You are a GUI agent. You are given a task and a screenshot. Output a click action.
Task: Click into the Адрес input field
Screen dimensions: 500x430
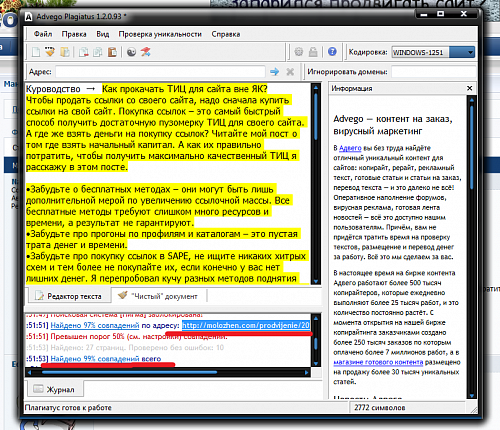(x=160, y=72)
